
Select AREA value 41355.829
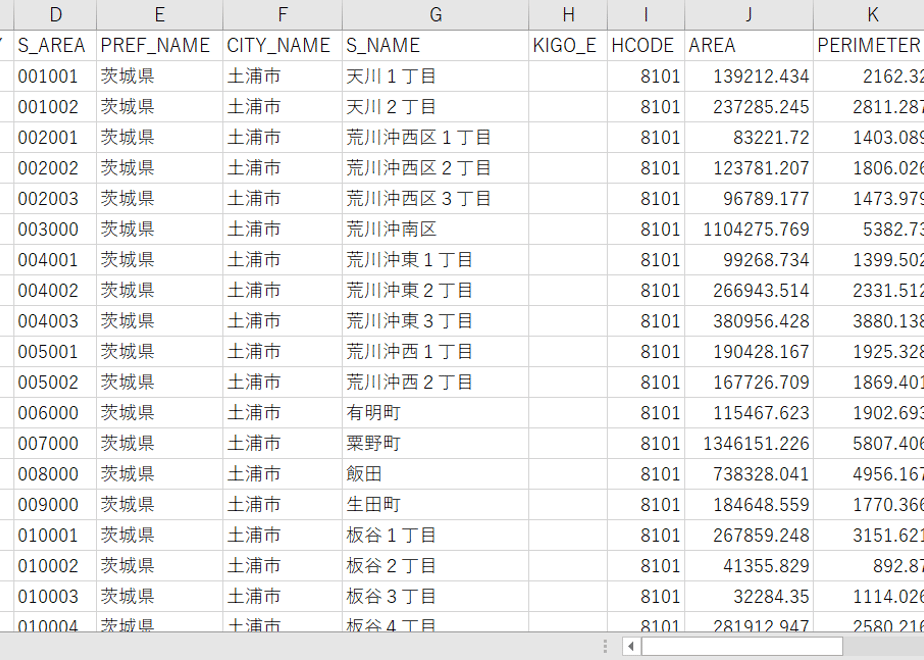point(749,566)
